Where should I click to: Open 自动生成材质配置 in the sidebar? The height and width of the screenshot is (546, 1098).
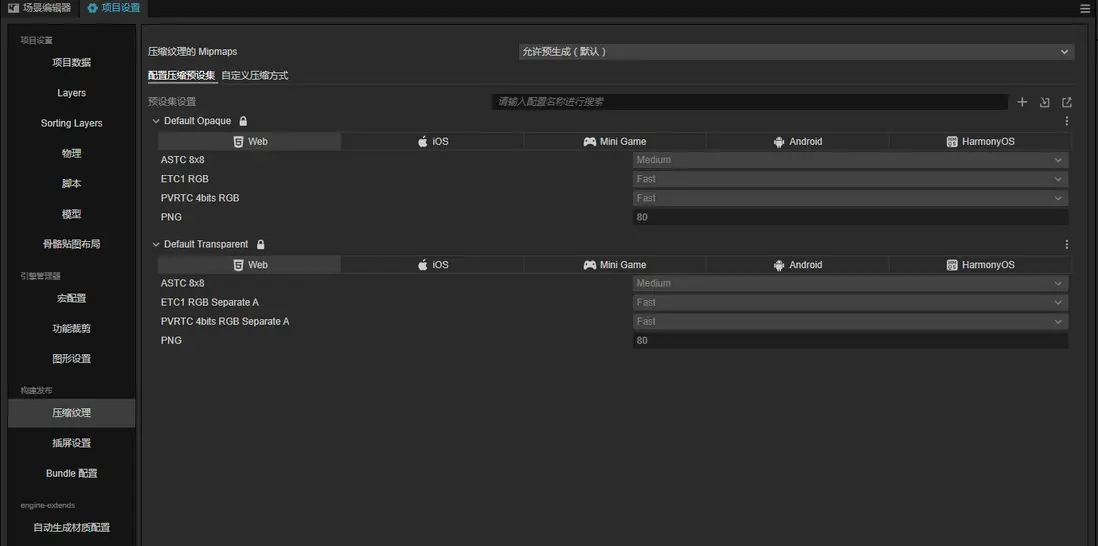pyautogui.click(x=71, y=528)
